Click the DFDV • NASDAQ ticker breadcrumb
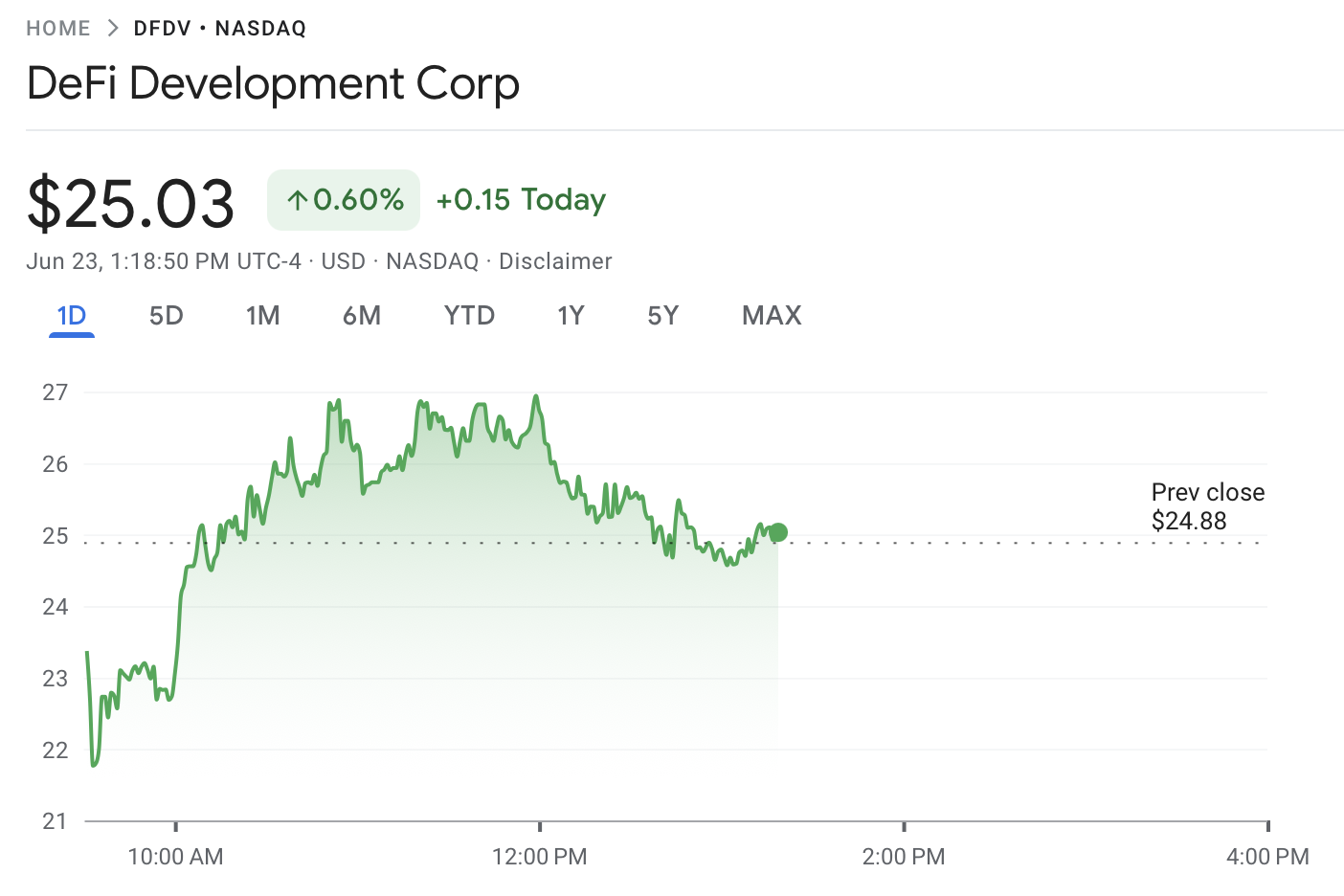 point(220,29)
